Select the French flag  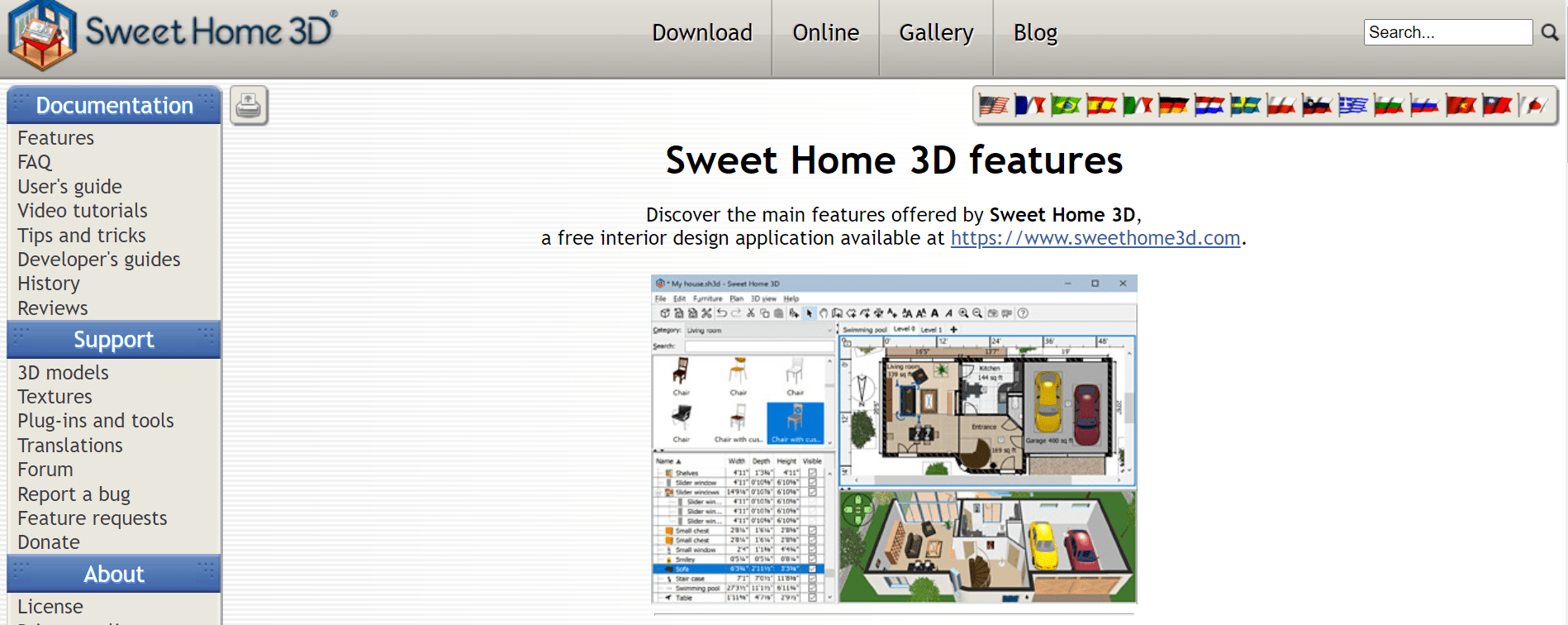(x=1029, y=106)
